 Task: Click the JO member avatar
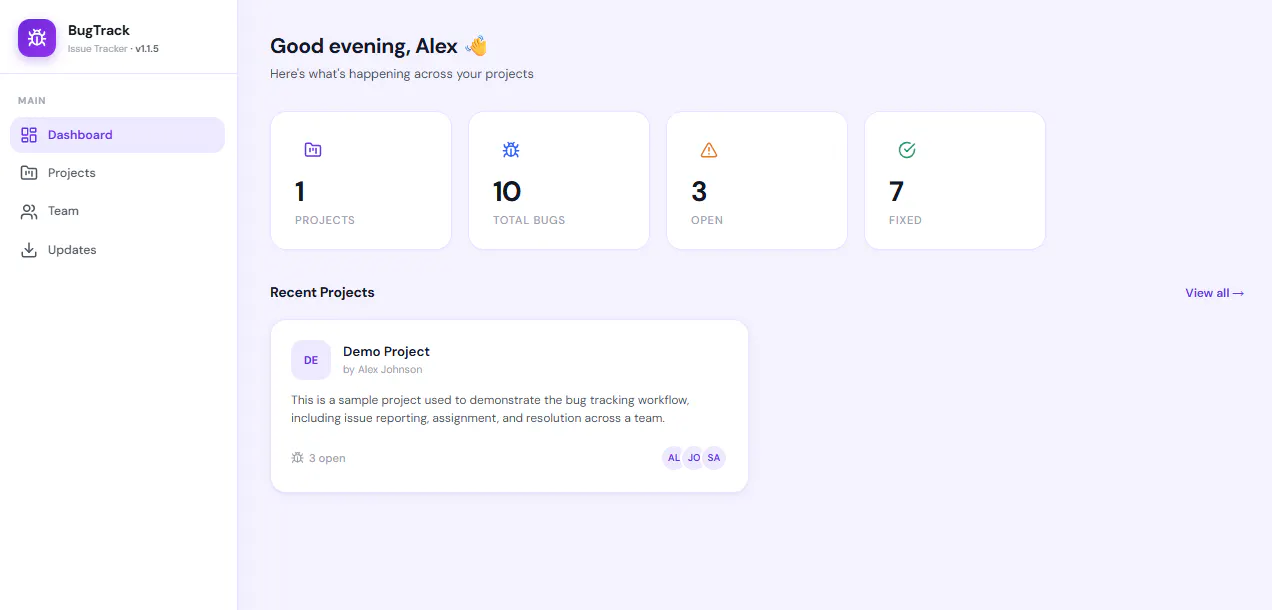694,458
